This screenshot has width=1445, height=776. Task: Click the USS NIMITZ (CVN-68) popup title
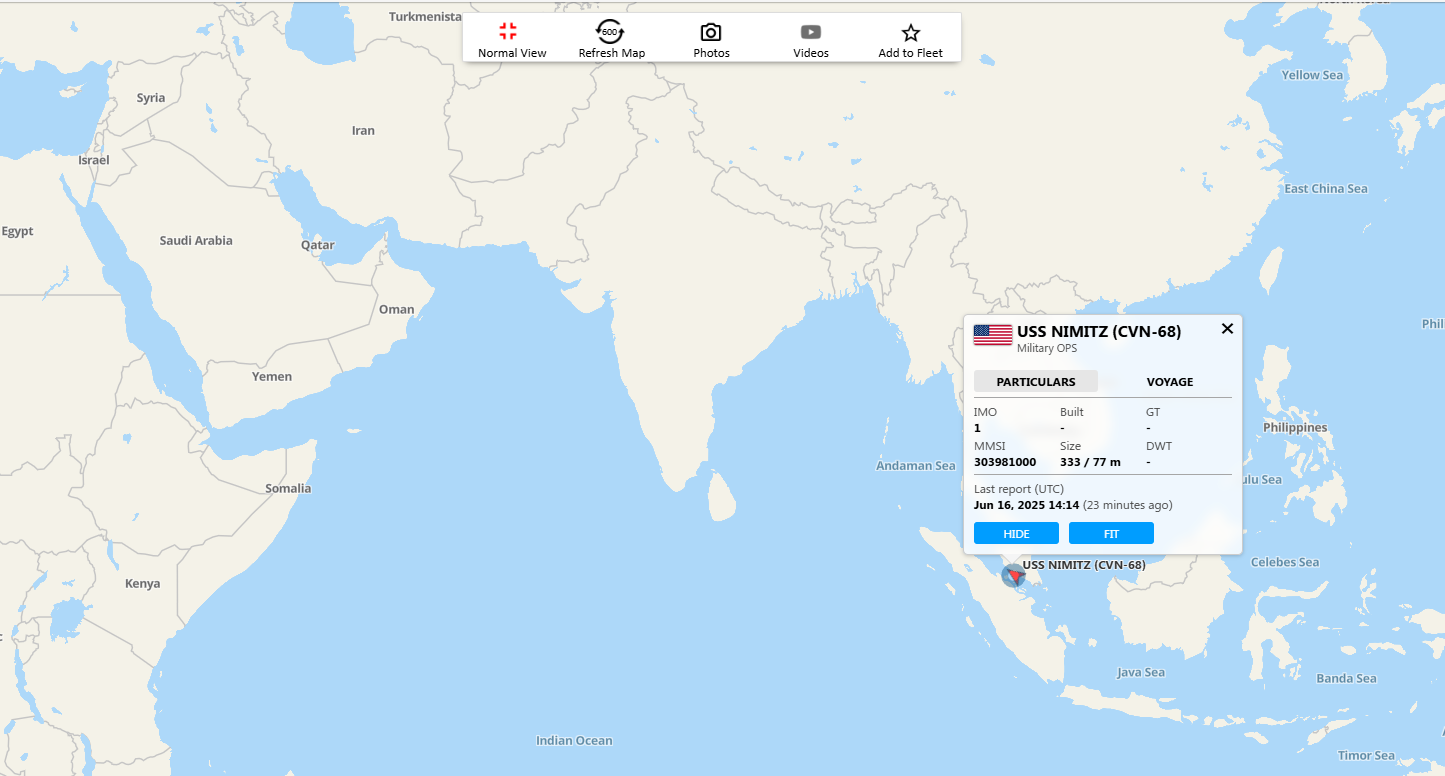(1099, 332)
